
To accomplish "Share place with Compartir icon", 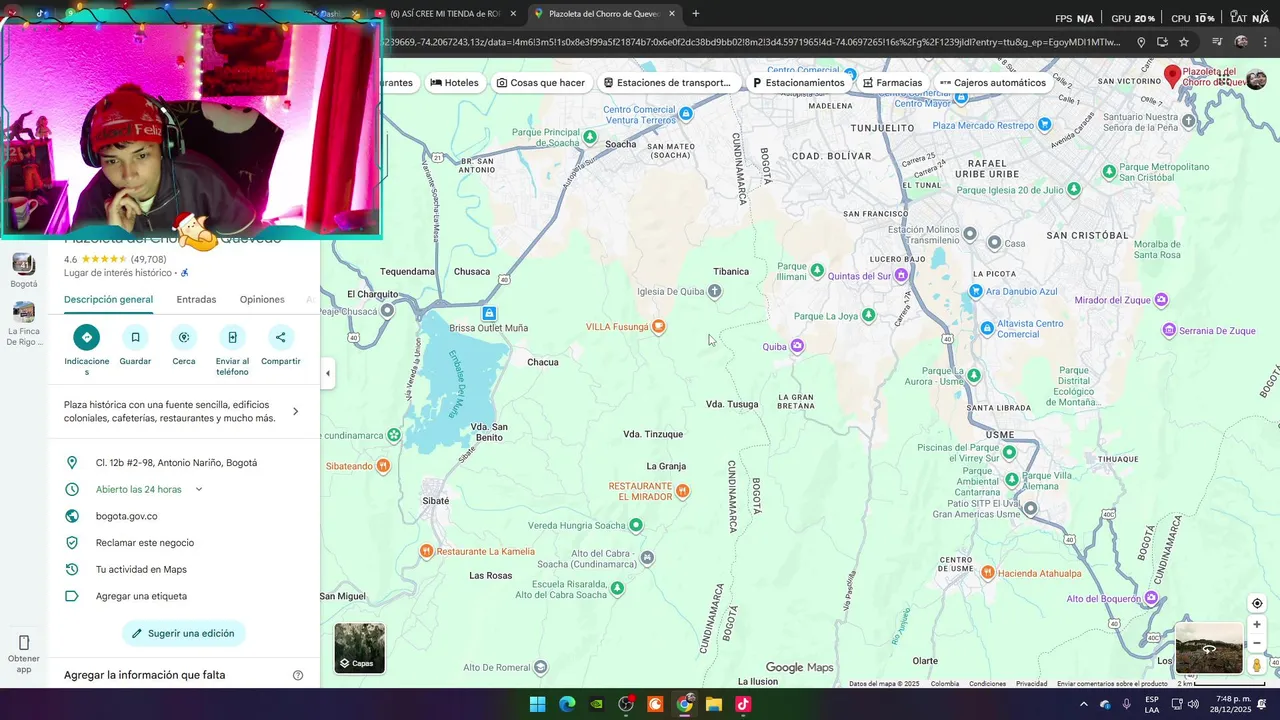I will point(280,337).
